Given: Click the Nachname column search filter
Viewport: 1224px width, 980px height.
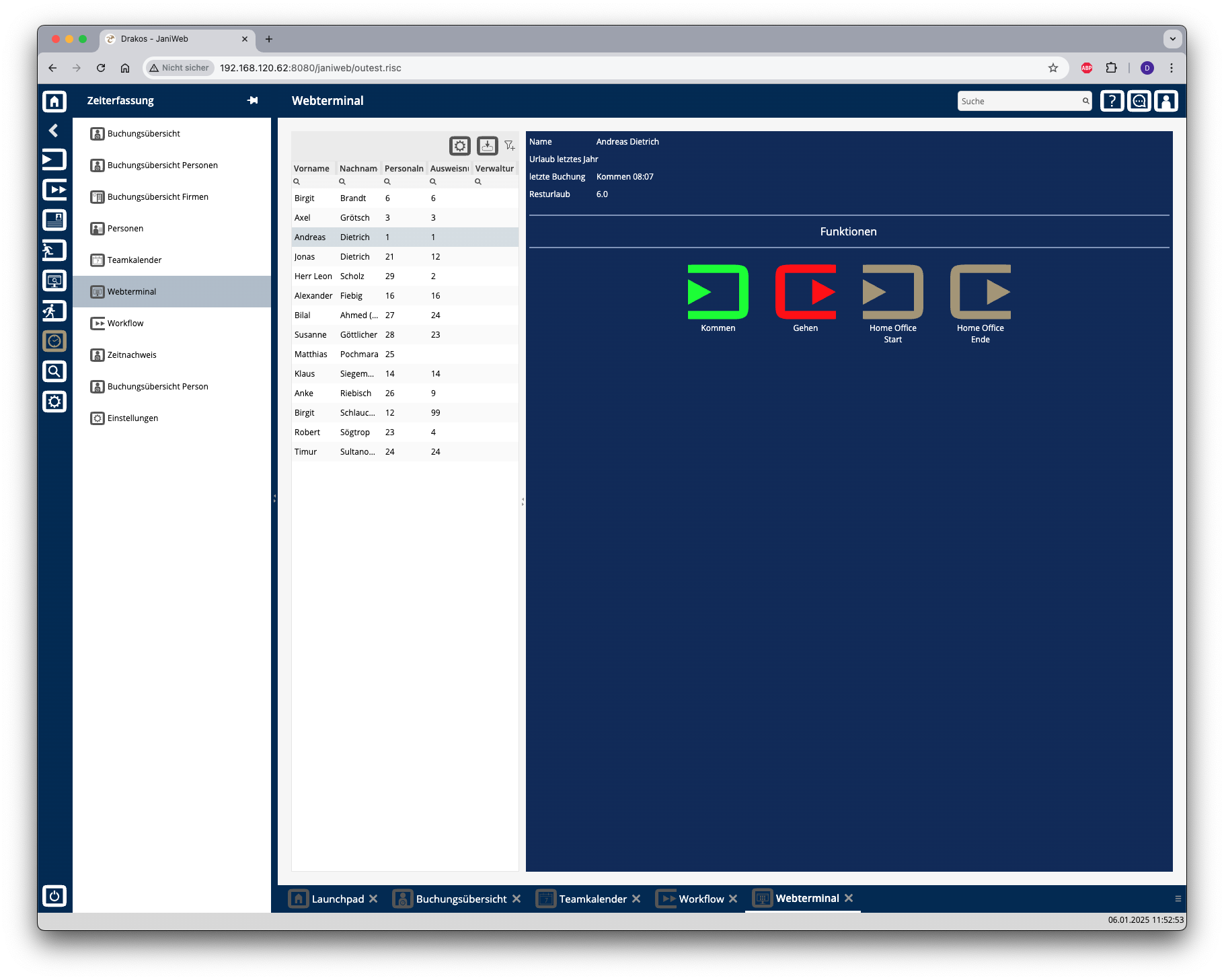Looking at the screenshot, I should coord(358,182).
